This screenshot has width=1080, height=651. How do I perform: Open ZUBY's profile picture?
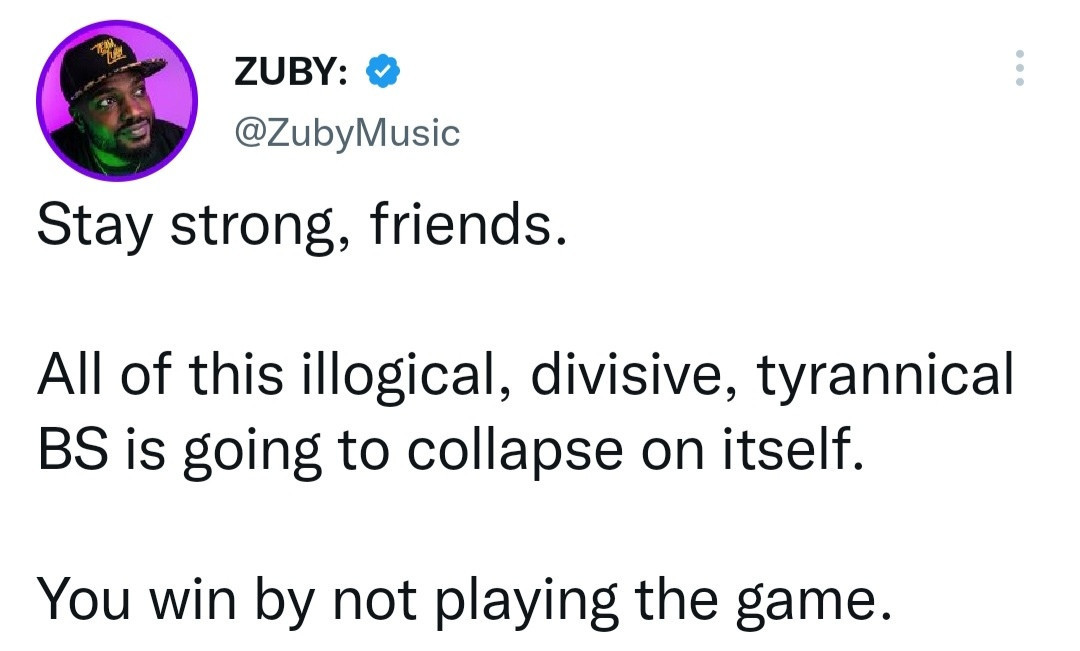[x=117, y=101]
